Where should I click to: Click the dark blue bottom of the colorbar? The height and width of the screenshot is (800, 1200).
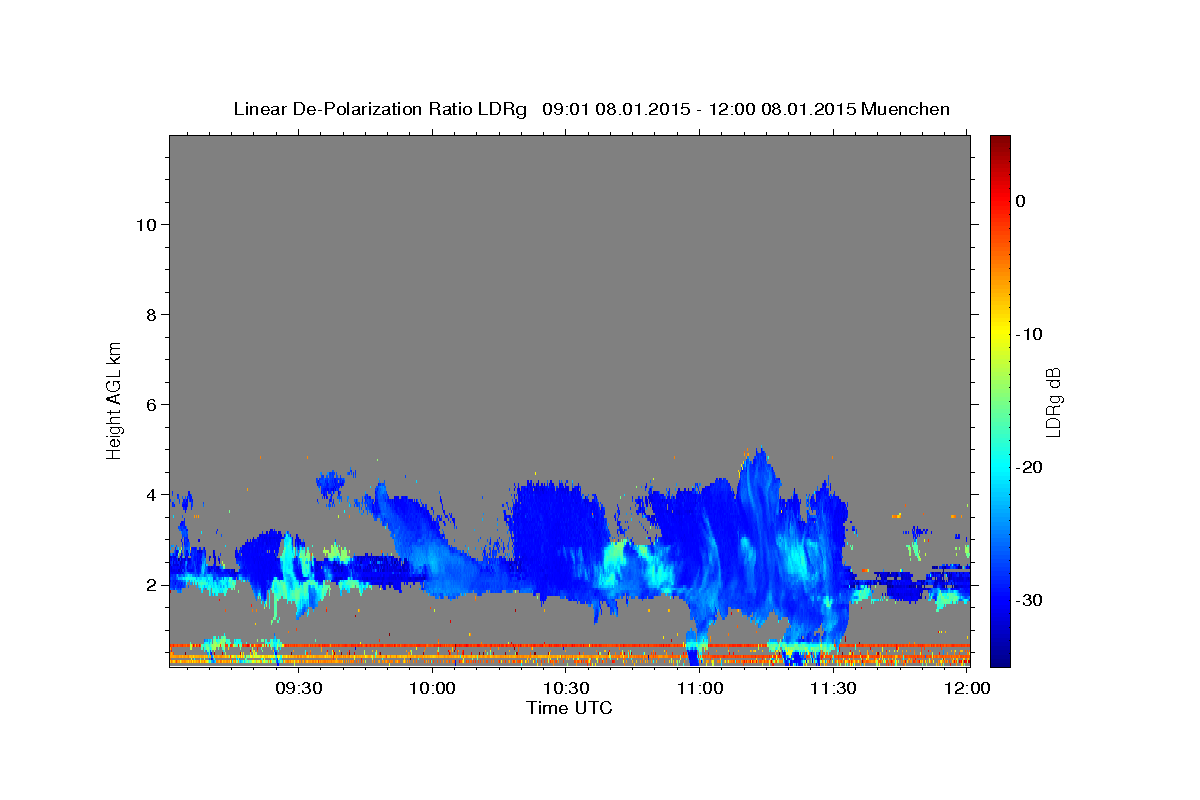(1000, 657)
